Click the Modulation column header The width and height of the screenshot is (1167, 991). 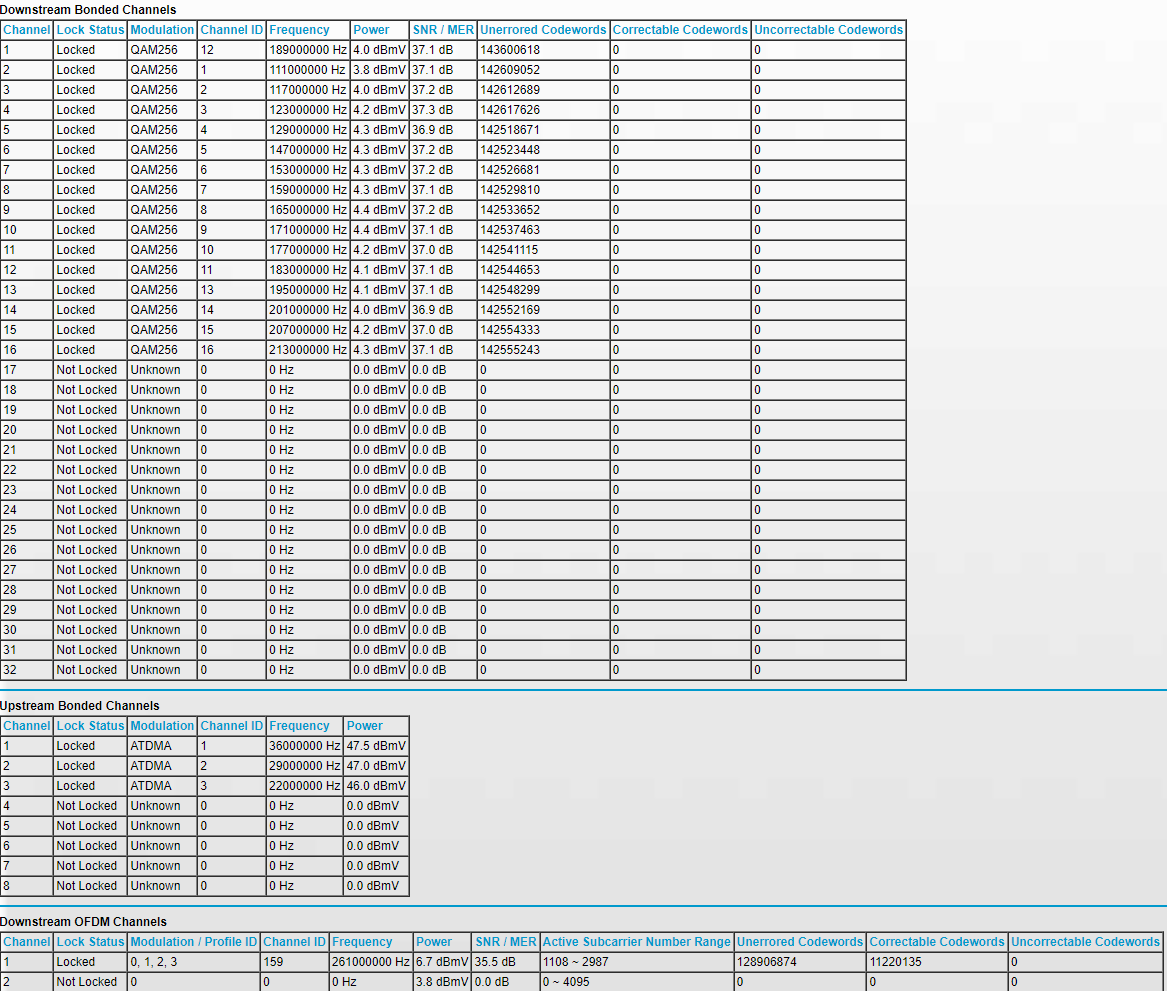pos(162,29)
